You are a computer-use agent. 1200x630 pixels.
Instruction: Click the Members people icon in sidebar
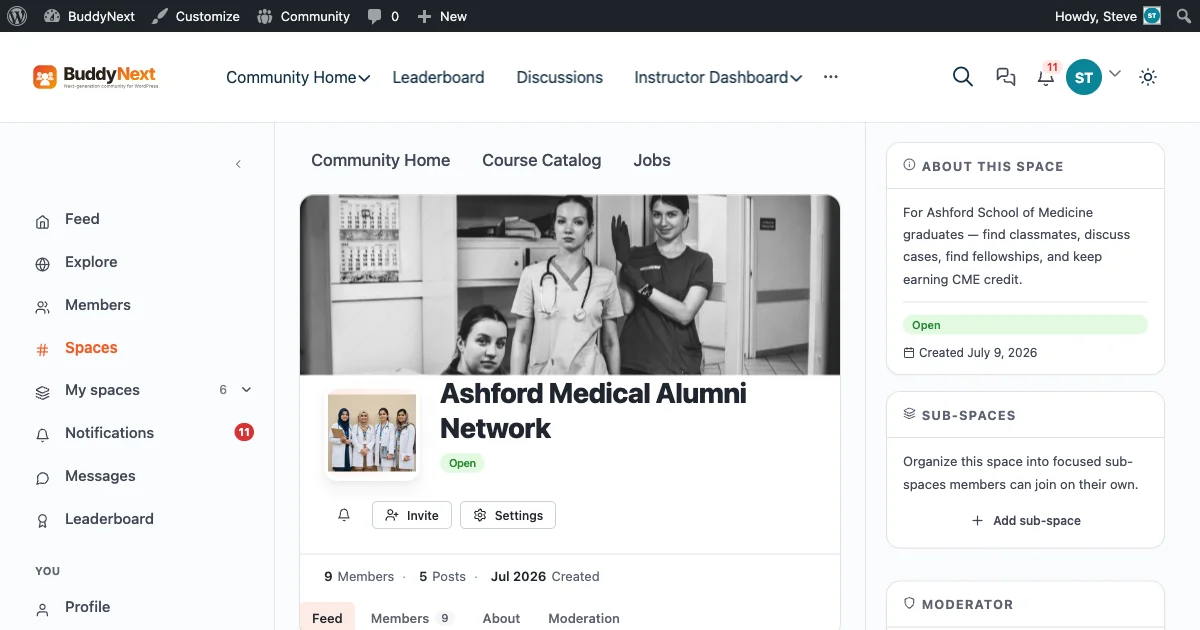[42, 308]
